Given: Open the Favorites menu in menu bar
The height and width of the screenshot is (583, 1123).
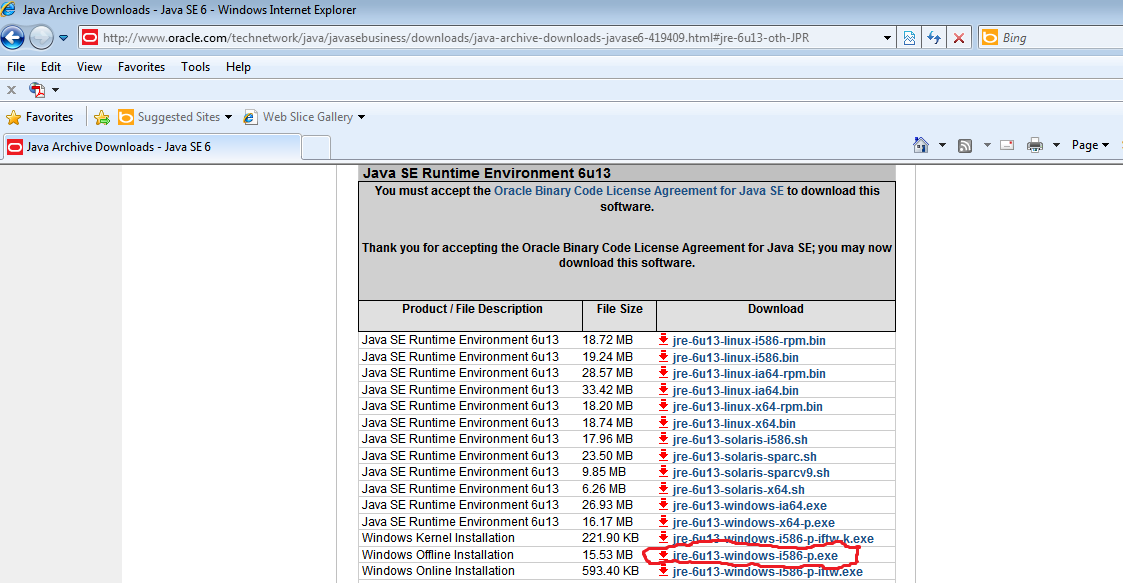Looking at the screenshot, I should point(141,67).
